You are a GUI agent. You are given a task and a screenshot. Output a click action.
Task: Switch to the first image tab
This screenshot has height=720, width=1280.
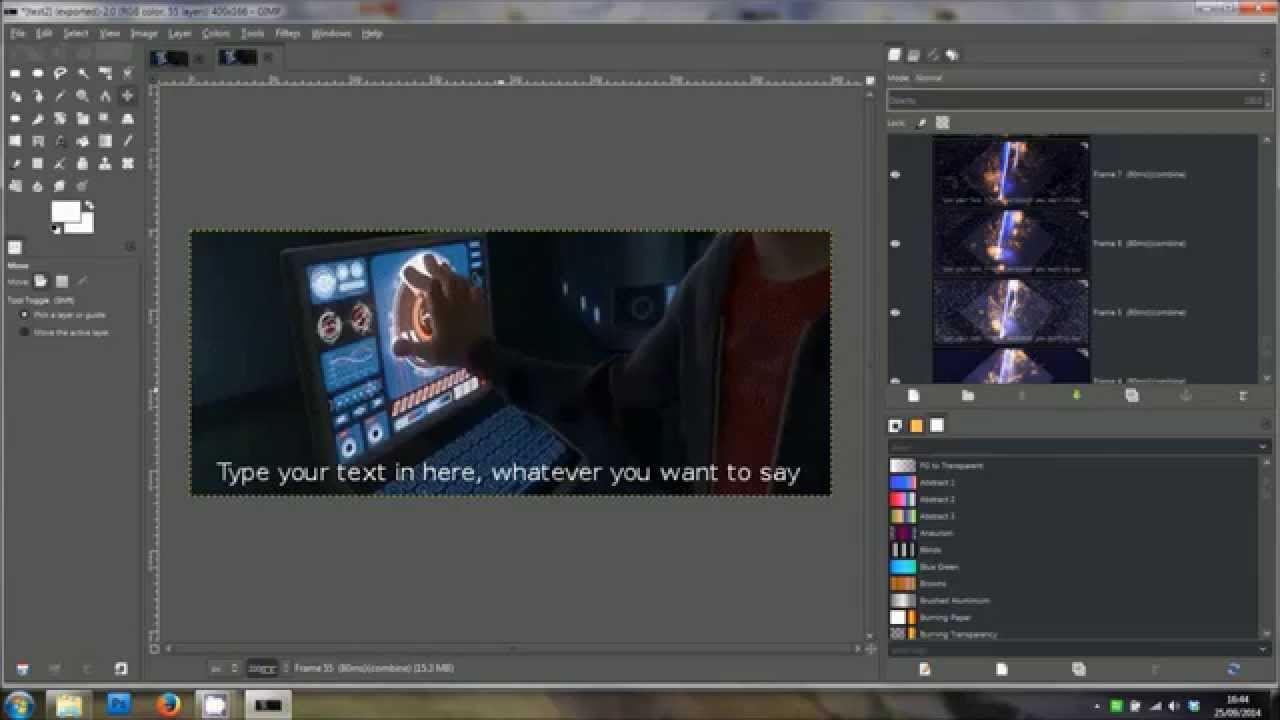(170, 58)
